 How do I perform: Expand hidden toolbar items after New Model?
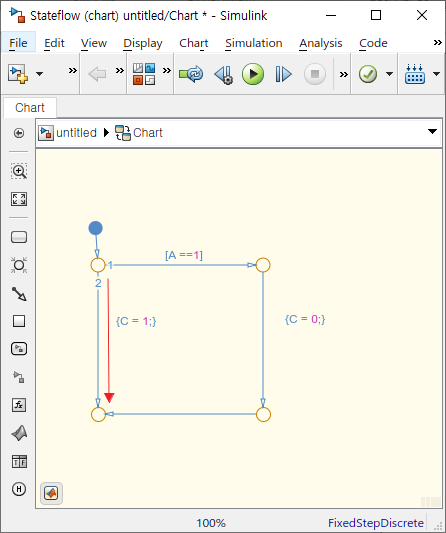[73, 70]
